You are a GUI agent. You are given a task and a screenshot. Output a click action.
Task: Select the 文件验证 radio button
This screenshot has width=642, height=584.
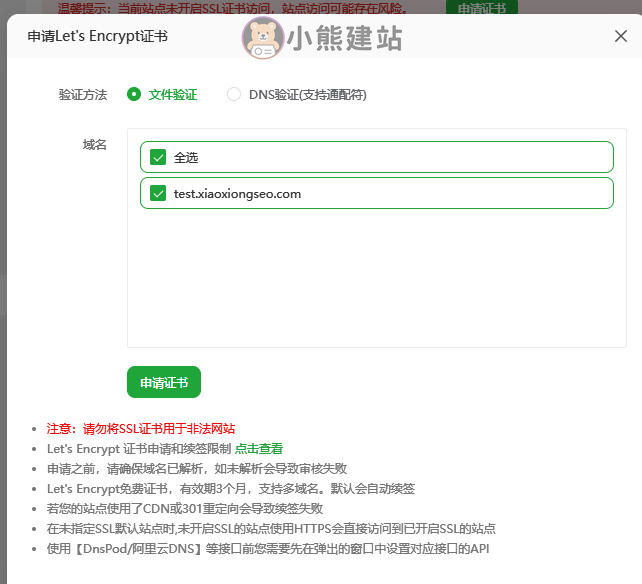[134, 95]
